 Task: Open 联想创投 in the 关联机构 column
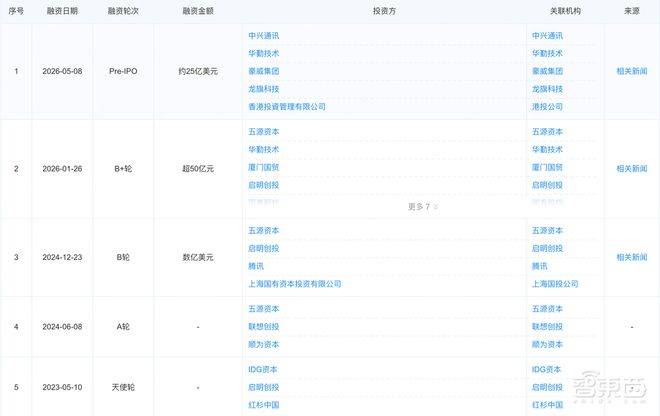tap(547, 327)
